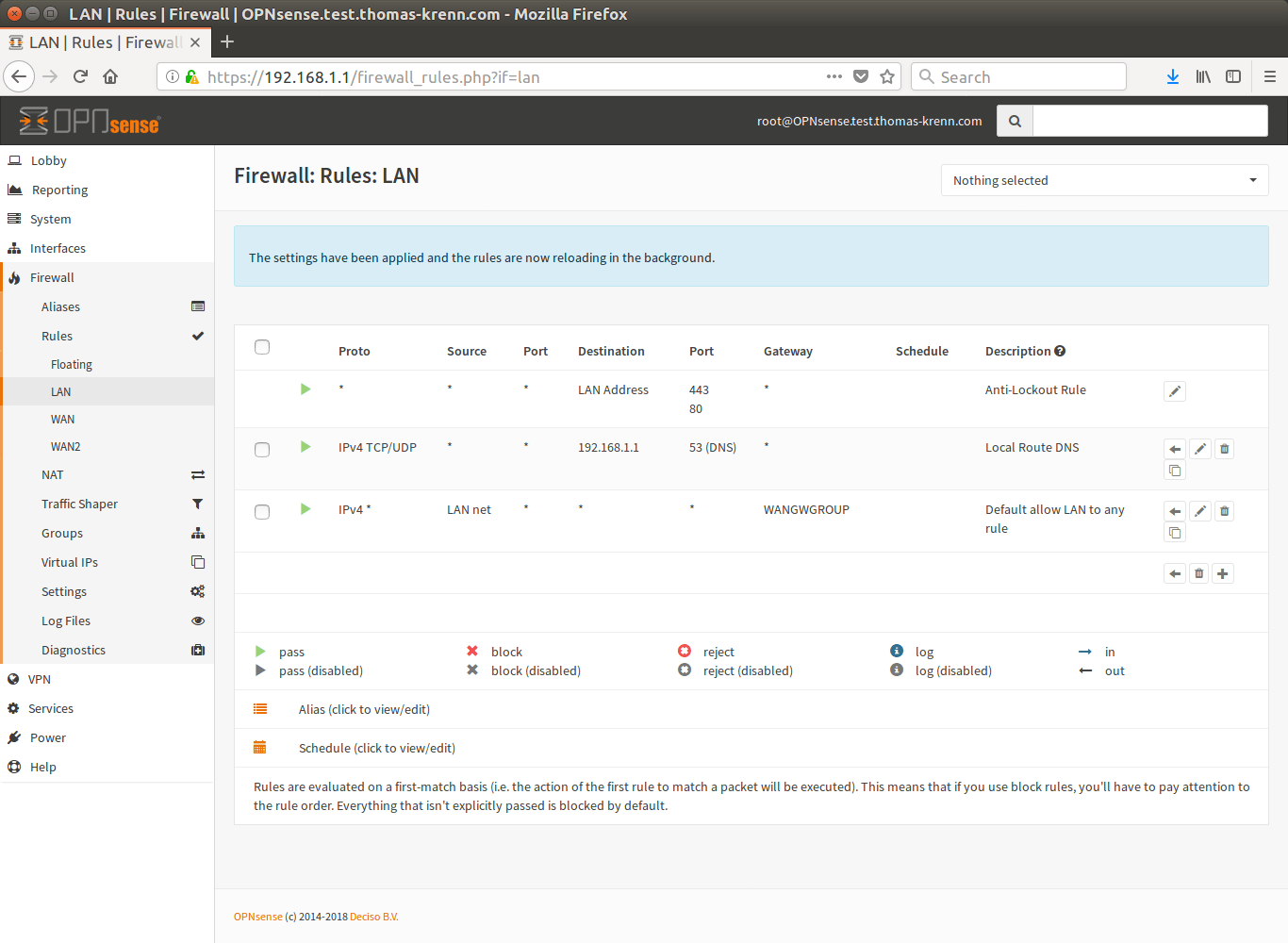Expand the VPN sidebar section

click(40, 679)
